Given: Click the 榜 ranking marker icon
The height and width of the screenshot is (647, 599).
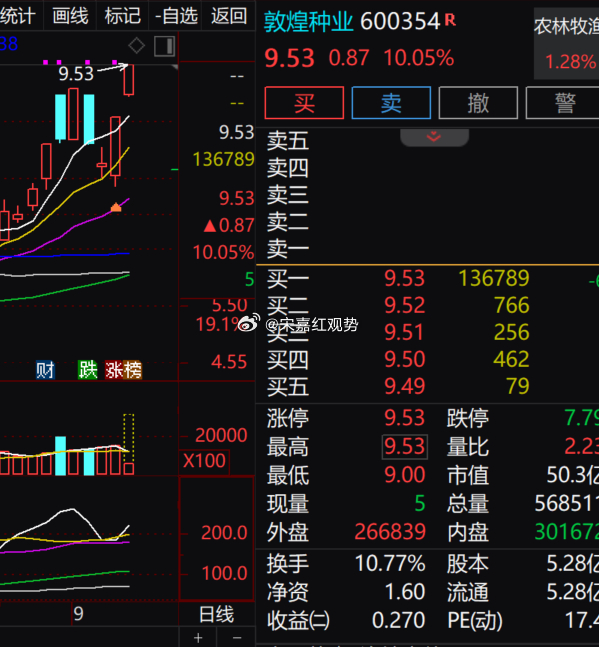Looking at the screenshot, I should click(x=132, y=370).
